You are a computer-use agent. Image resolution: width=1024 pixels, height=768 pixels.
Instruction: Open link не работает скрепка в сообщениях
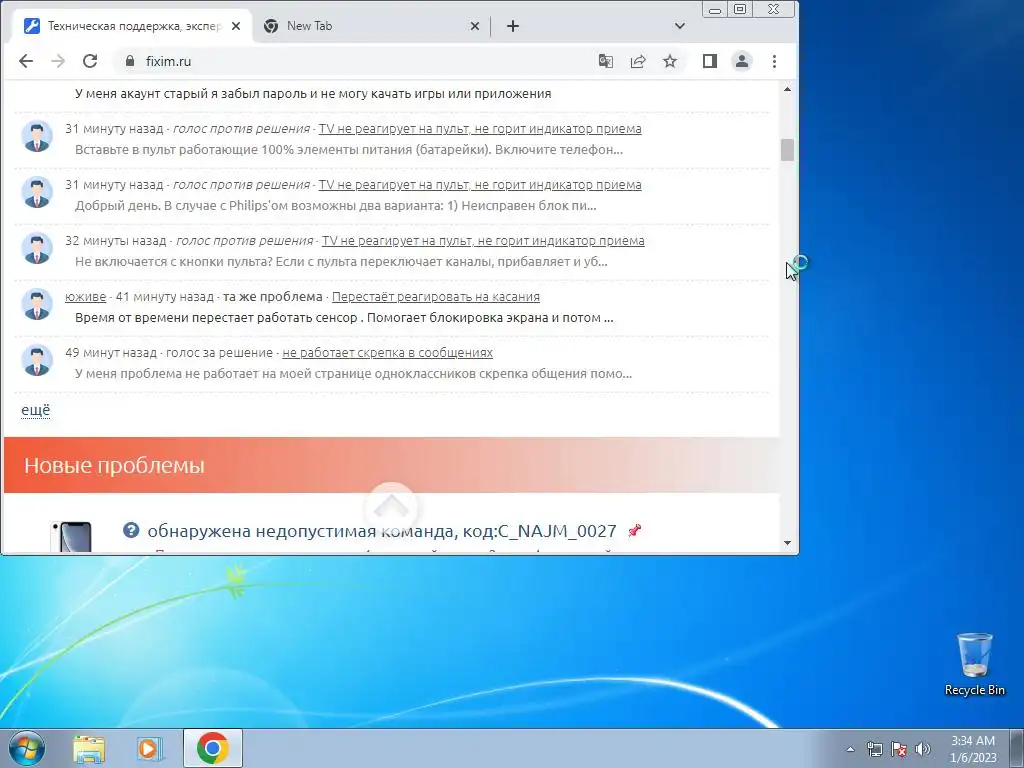click(x=387, y=353)
